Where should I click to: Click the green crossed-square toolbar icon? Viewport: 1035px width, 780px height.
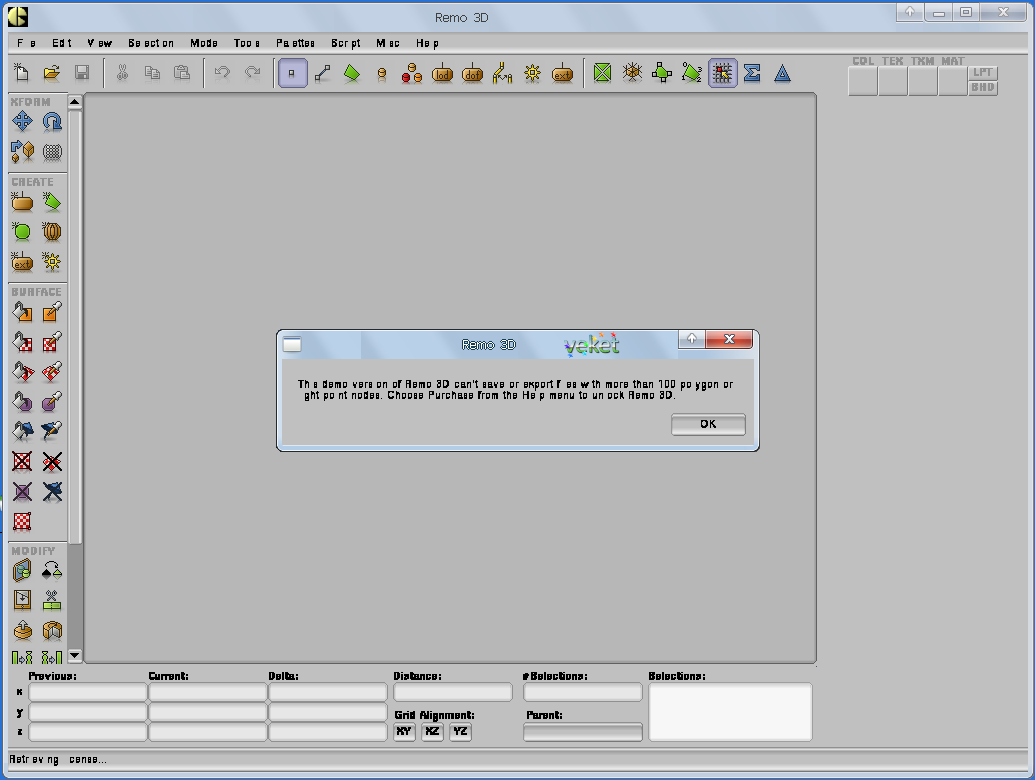pyautogui.click(x=602, y=73)
